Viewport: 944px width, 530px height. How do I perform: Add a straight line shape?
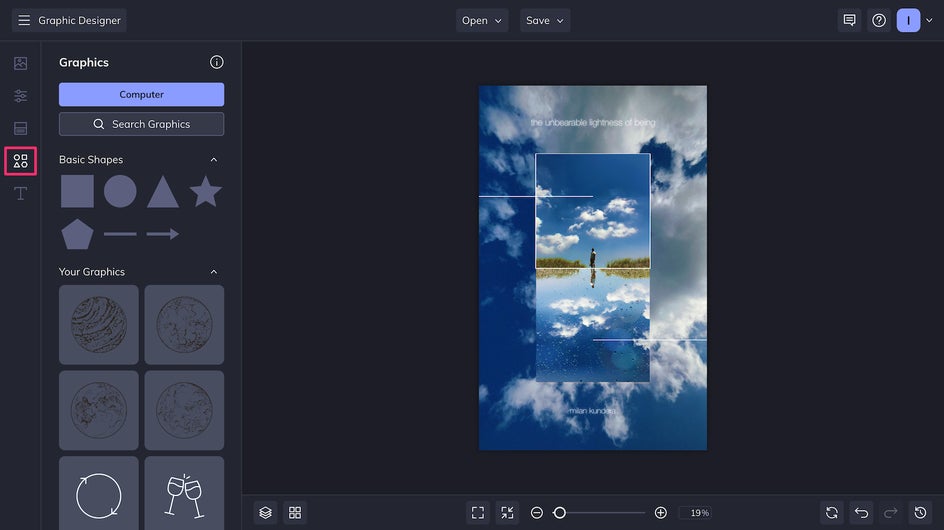pos(120,234)
